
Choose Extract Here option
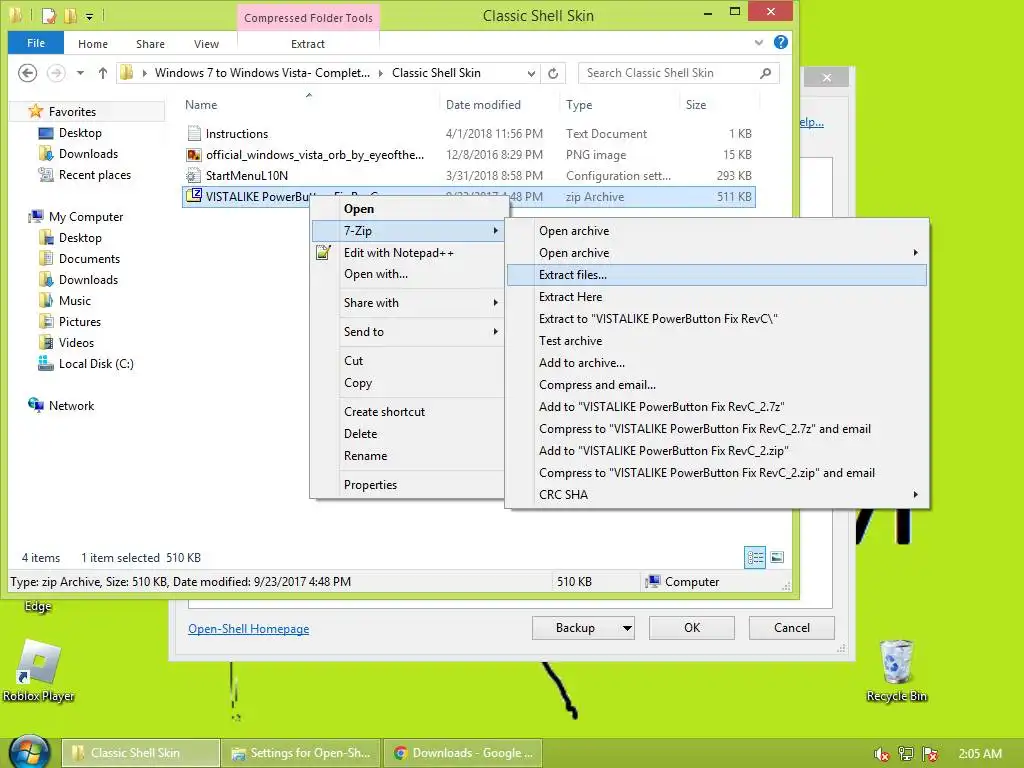717,296
